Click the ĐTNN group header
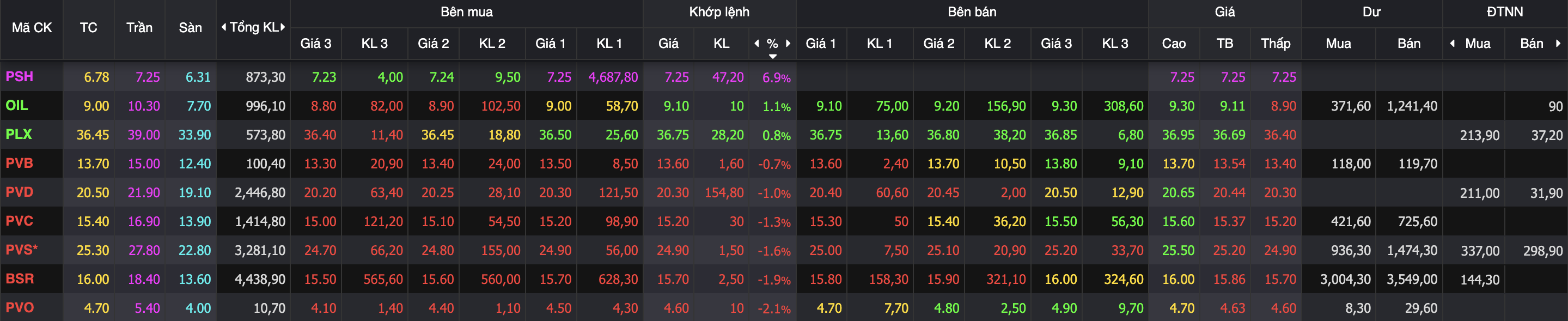The width and height of the screenshot is (1568, 321). [x=1505, y=11]
